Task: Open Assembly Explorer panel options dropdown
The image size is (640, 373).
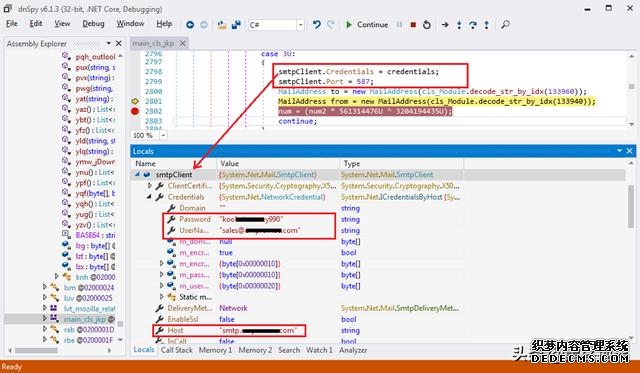Action: 109,43
